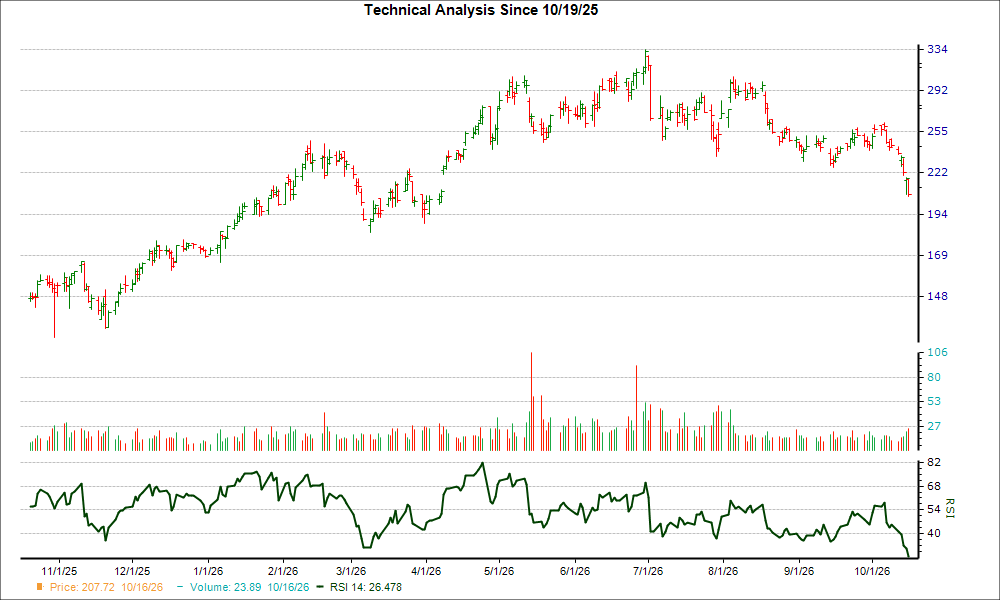Click the 'Price: 207.72 10/16/26' legend text

point(107,587)
